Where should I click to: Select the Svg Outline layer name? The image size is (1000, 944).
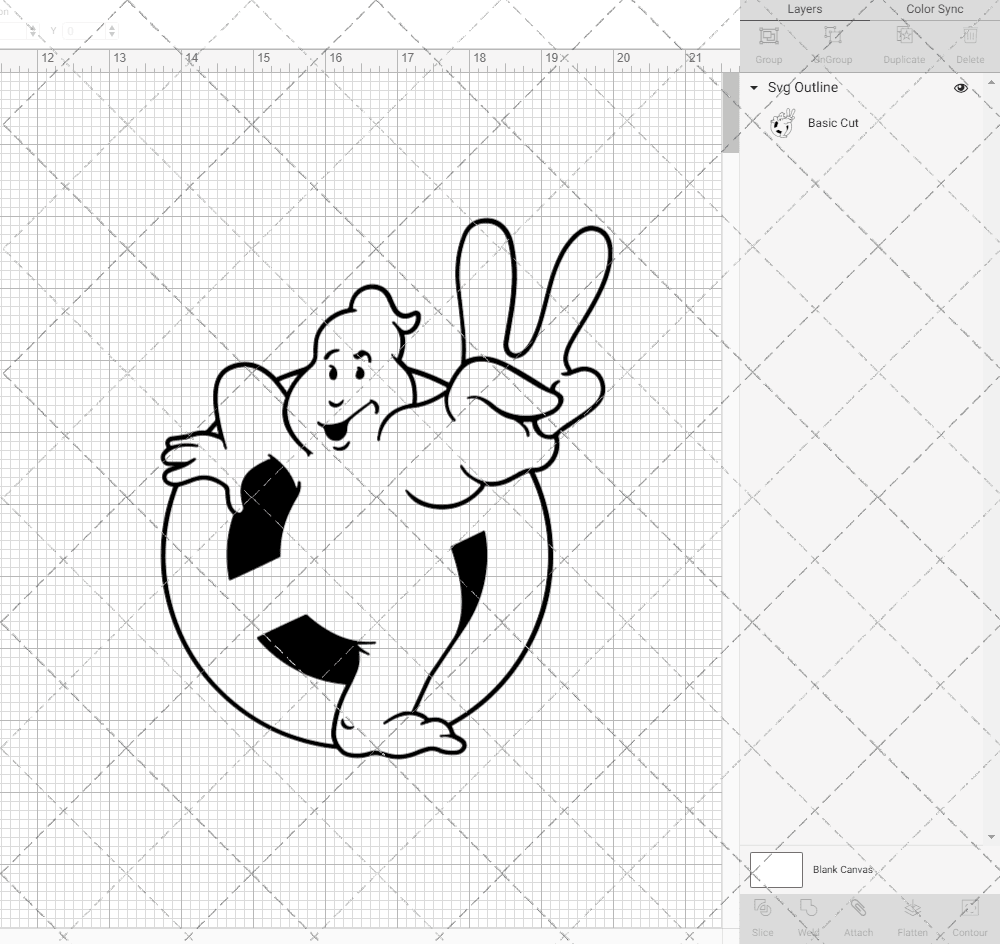coord(802,87)
